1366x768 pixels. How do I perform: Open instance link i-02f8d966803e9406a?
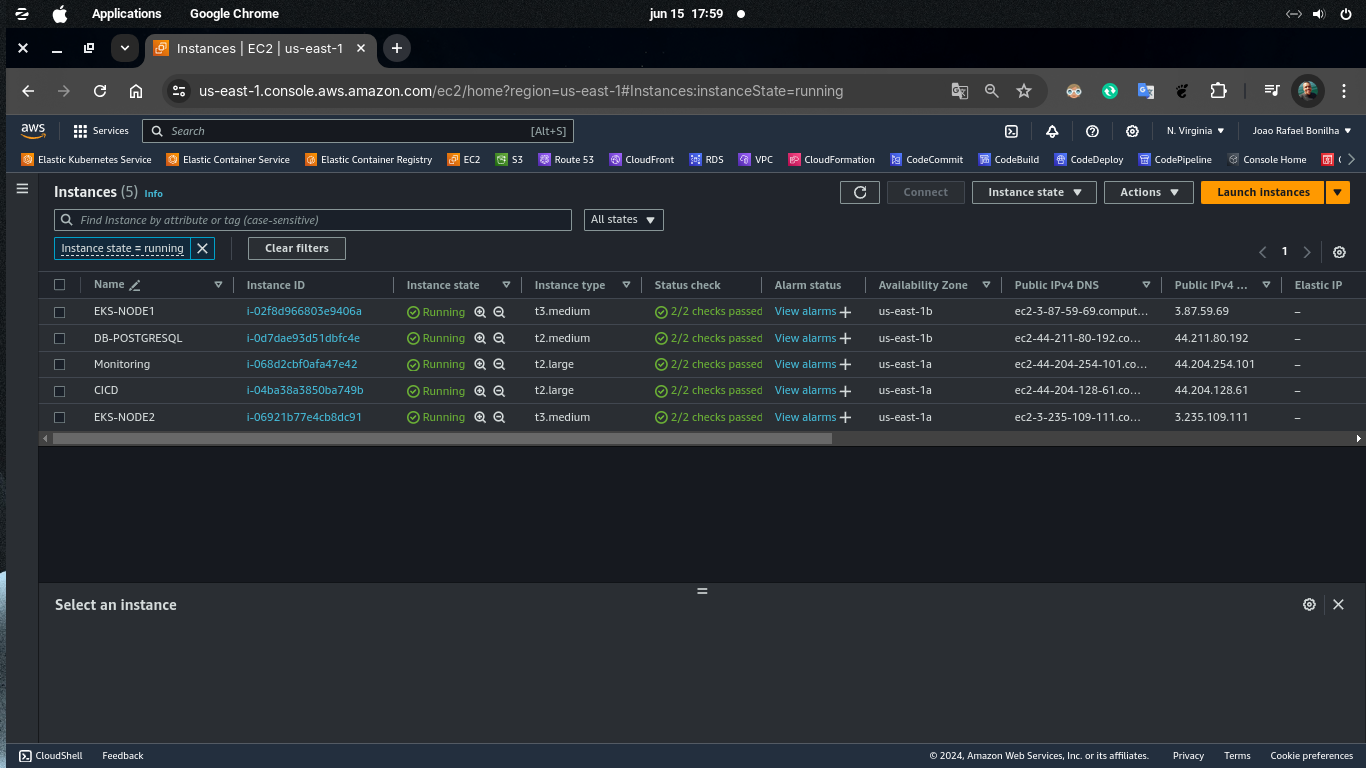[304, 312]
